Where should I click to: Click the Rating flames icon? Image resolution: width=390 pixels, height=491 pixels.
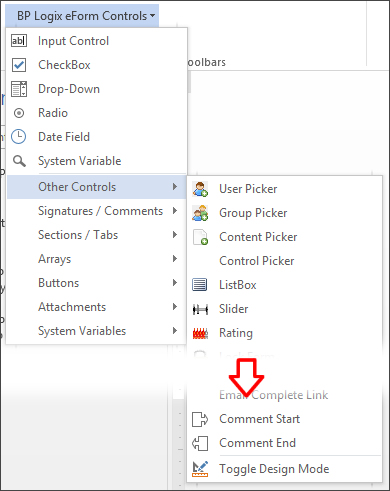(200, 333)
